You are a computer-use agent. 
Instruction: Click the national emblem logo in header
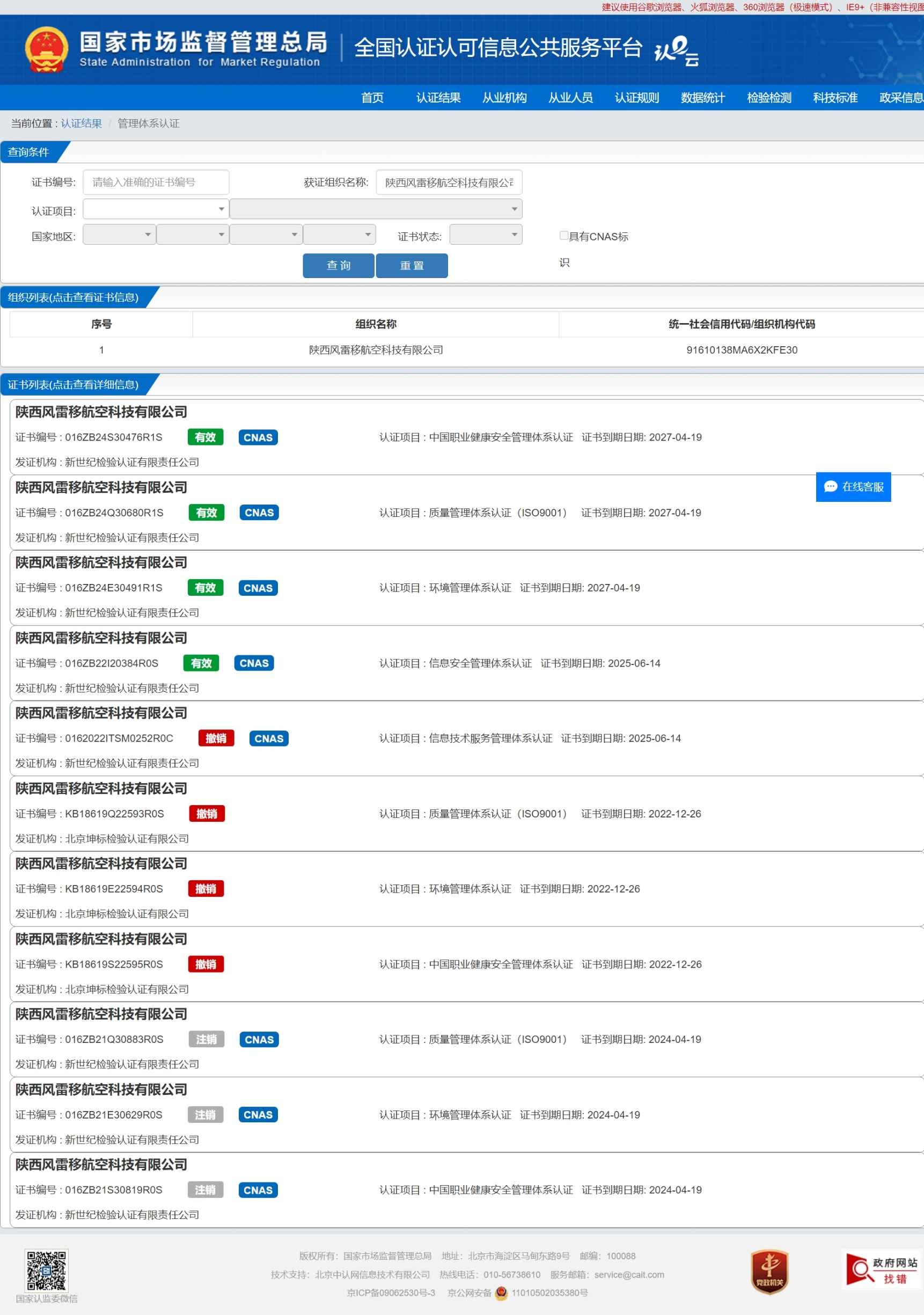[46, 49]
